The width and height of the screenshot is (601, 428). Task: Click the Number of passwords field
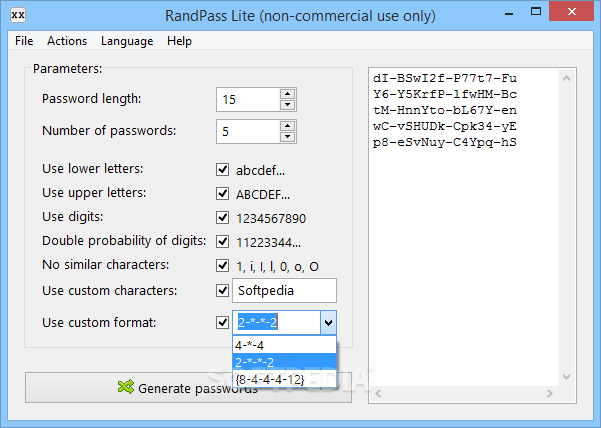pyautogui.click(x=248, y=131)
